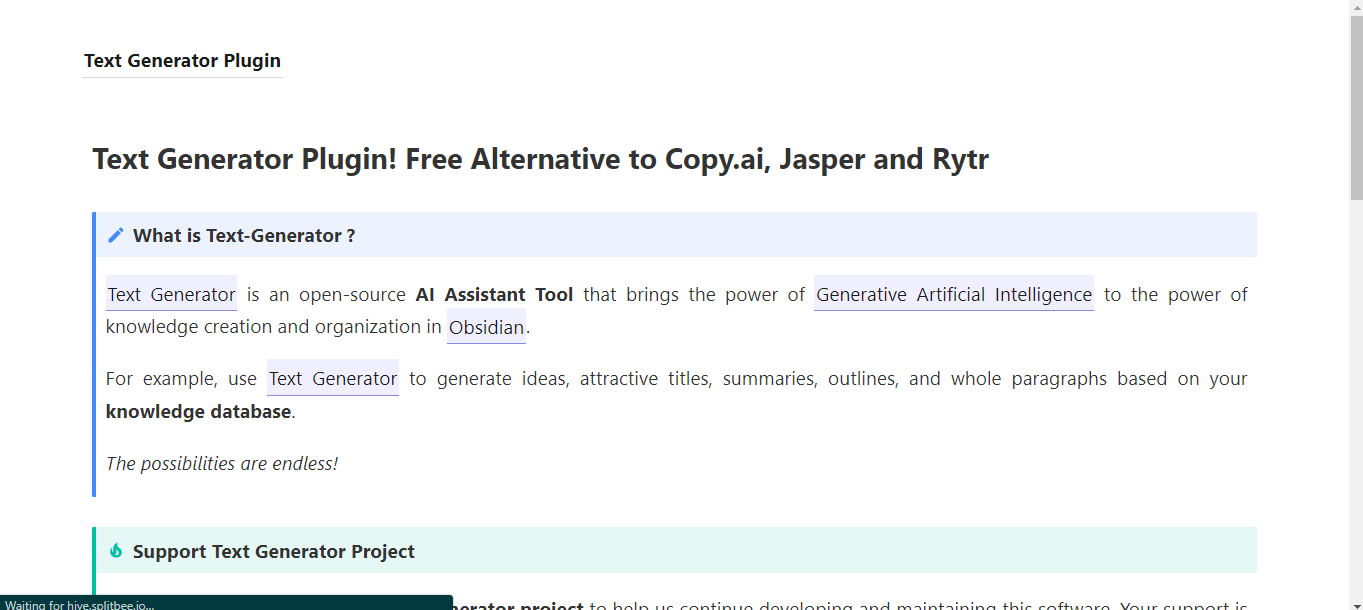1363x610 pixels.
Task: Click the 'Waiting for hive.splitbee.io' status bar
Action: [x=226, y=603]
